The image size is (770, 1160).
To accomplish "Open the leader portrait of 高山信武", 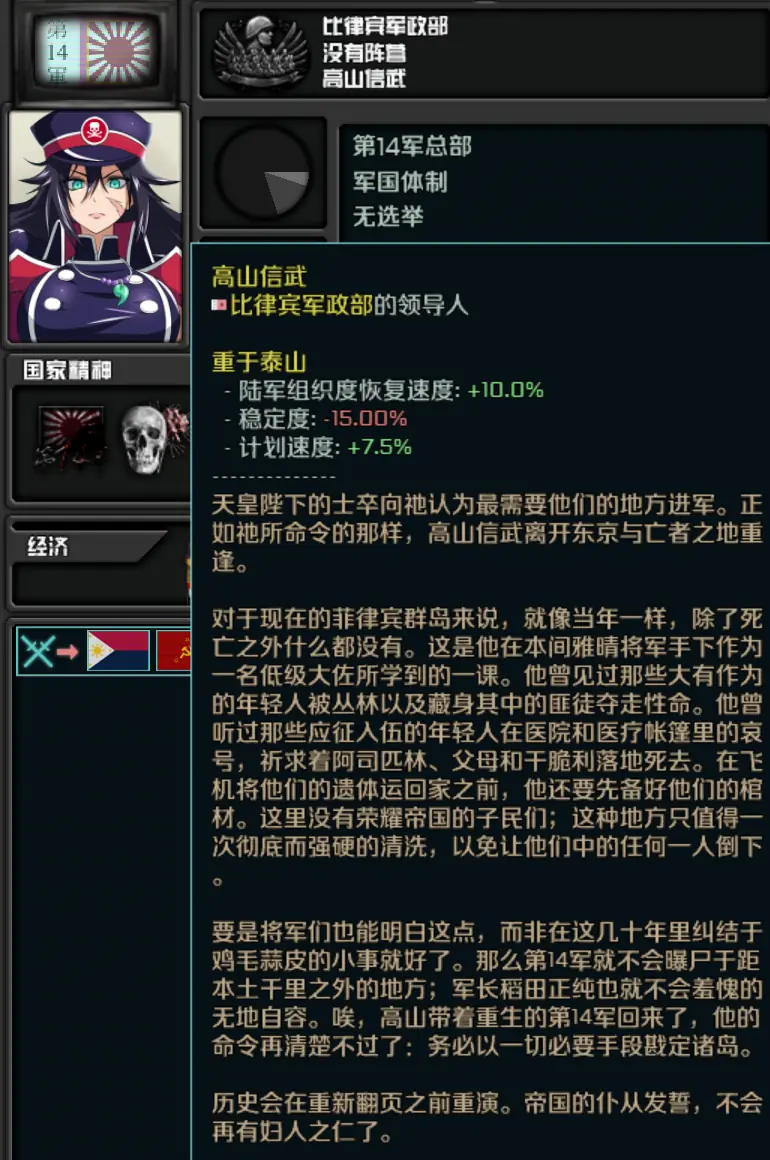I will point(95,227).
